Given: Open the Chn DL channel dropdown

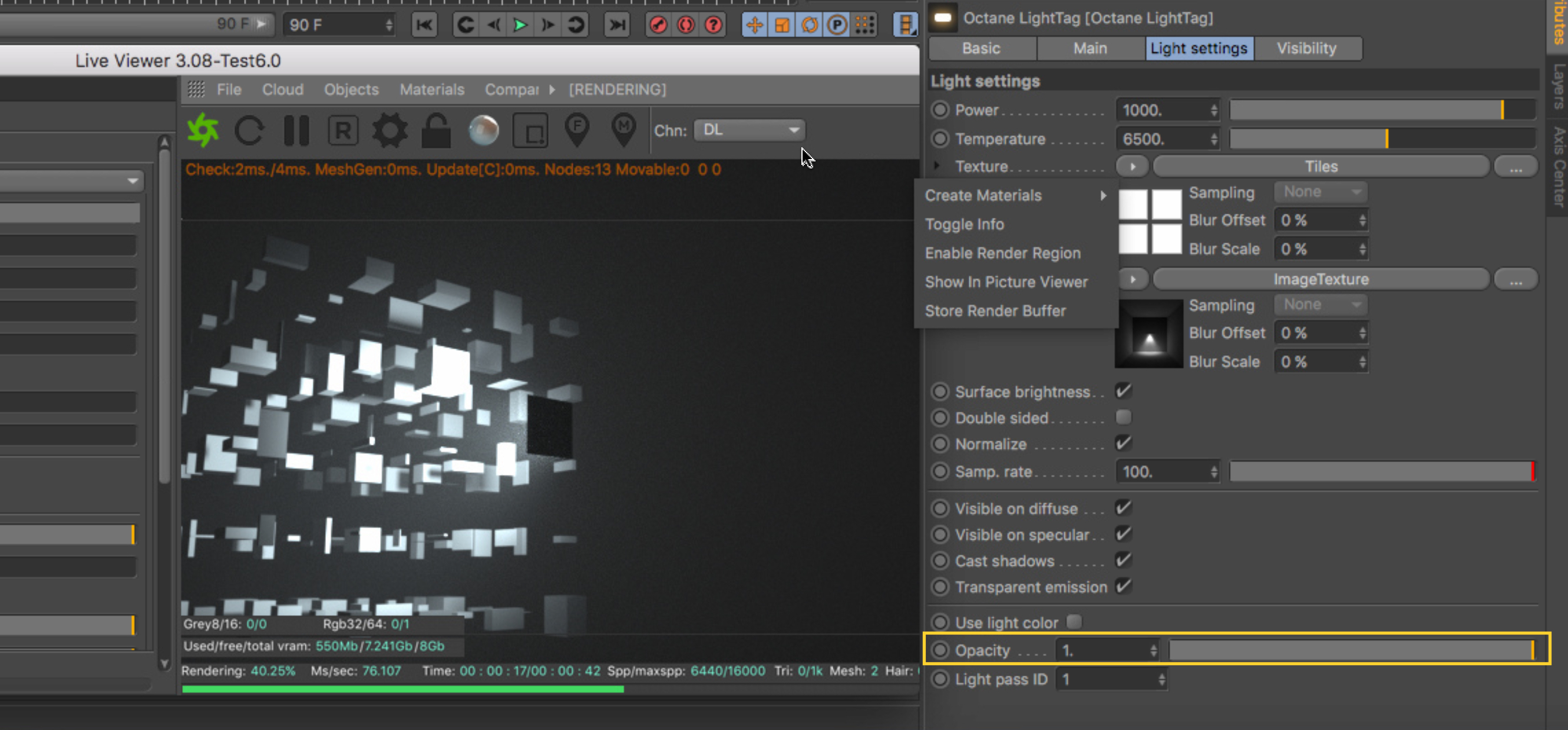Looking at the screenshot, I should (750, 130).
